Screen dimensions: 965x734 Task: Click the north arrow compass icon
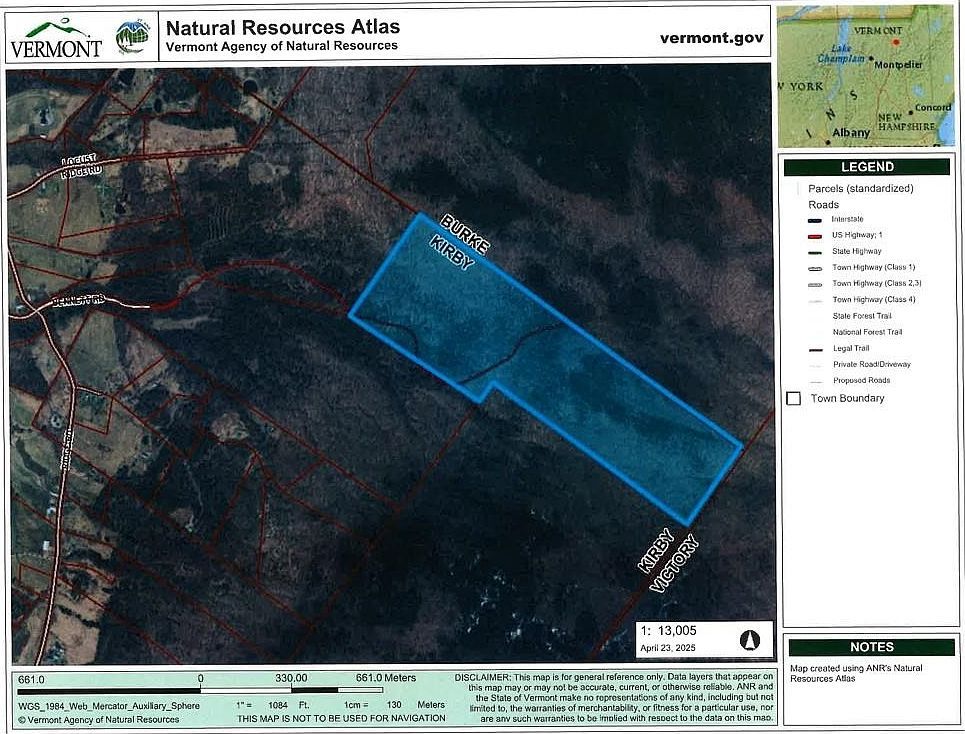click(752, 642)
